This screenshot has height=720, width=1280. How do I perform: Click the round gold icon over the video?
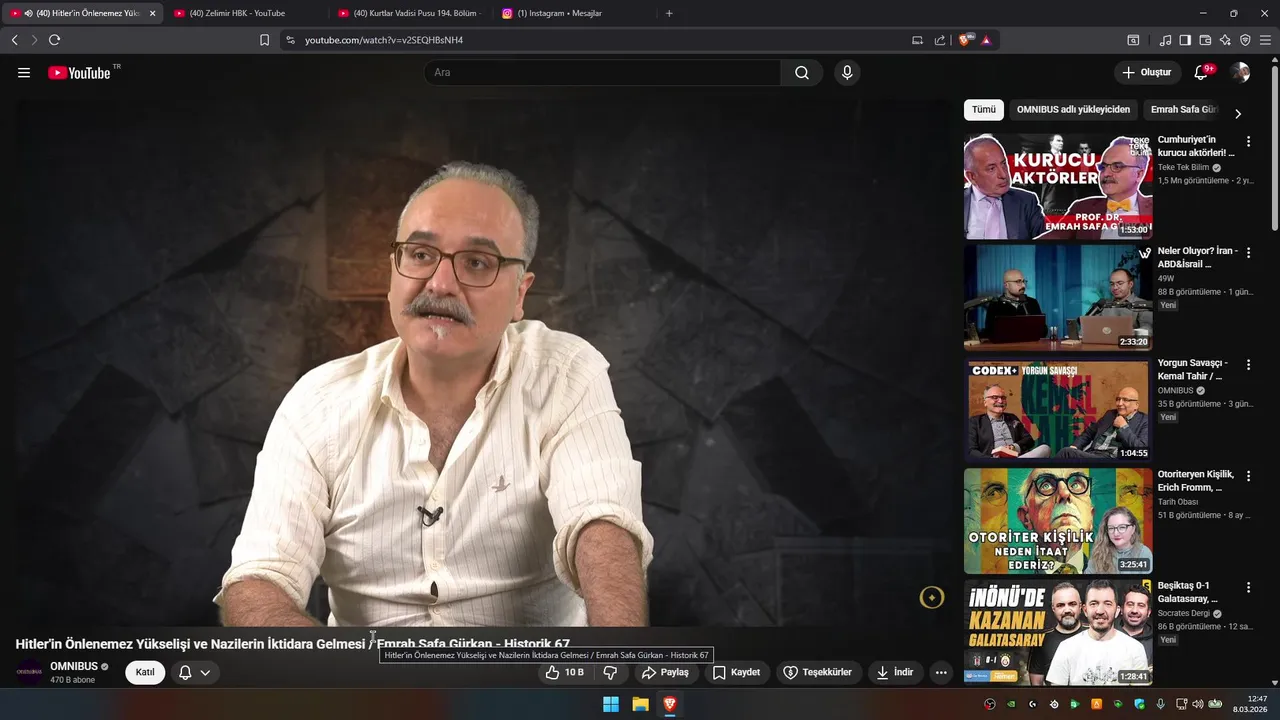coord(931,598)
